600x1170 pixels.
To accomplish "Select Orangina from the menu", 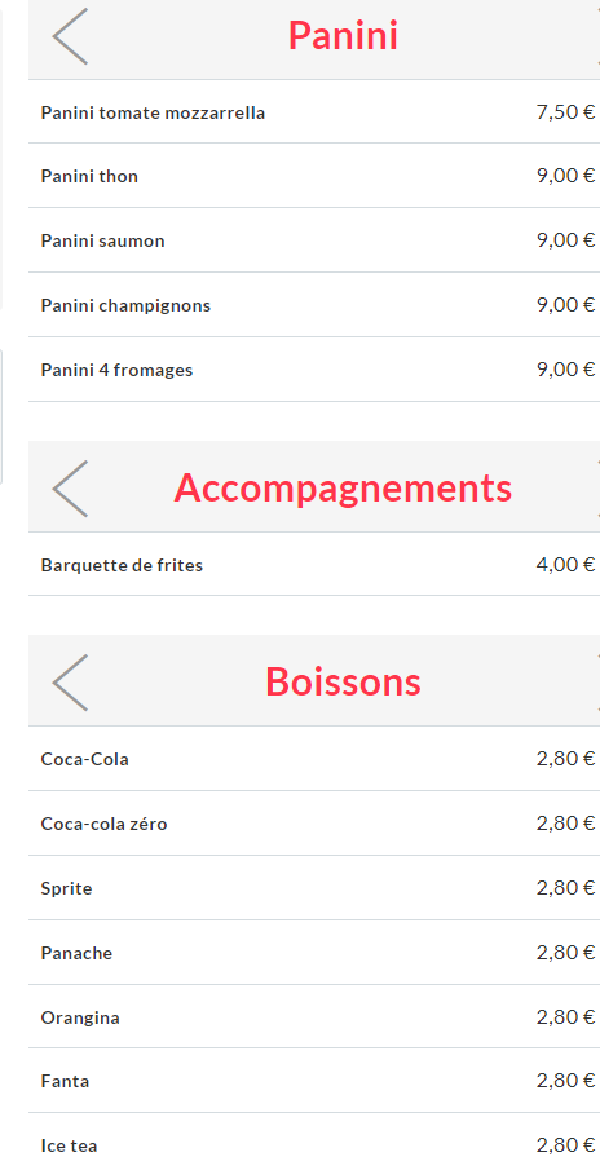I will [x=314, y=1016].
